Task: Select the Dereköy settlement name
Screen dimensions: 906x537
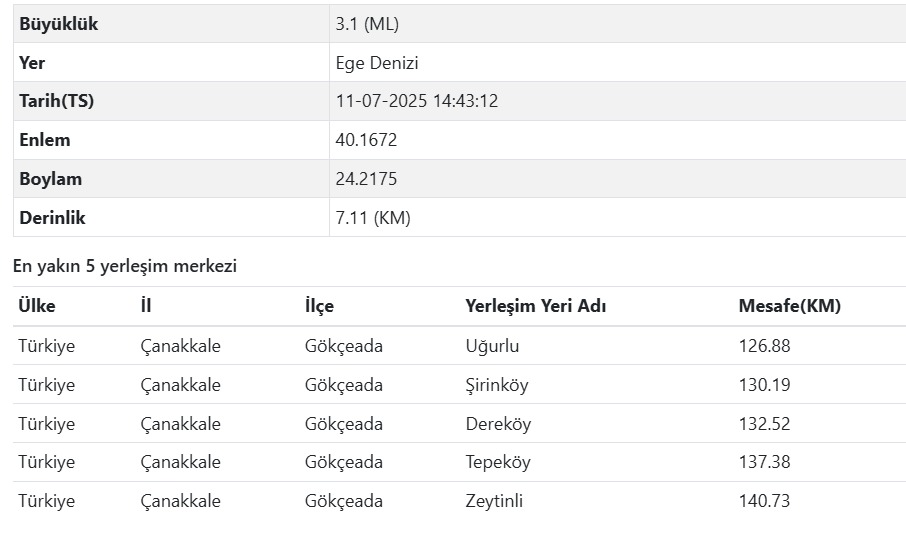Action: pos(498,424)
